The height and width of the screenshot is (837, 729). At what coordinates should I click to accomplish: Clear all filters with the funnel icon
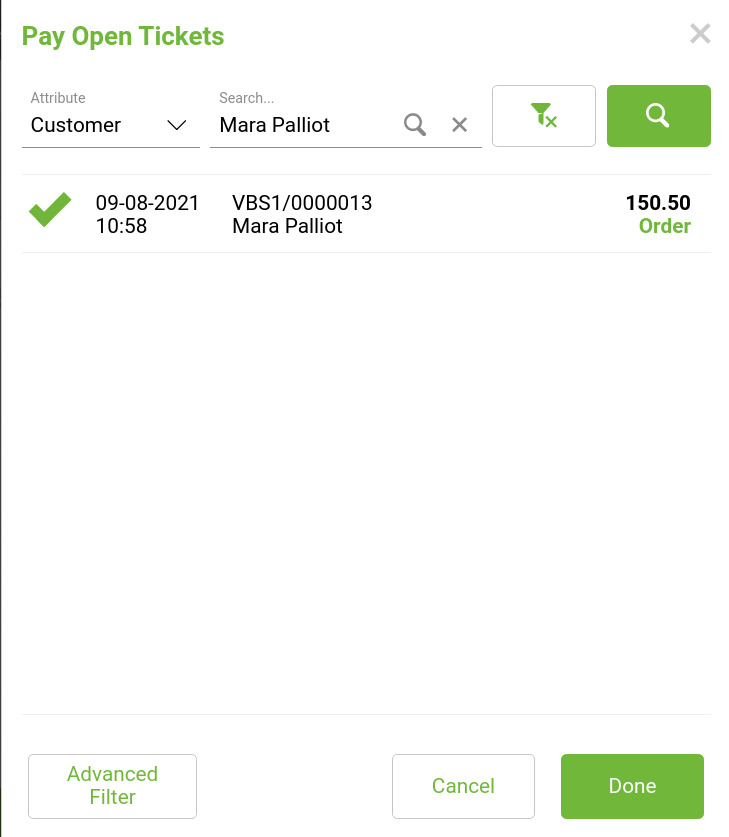[x=544, y=116]
